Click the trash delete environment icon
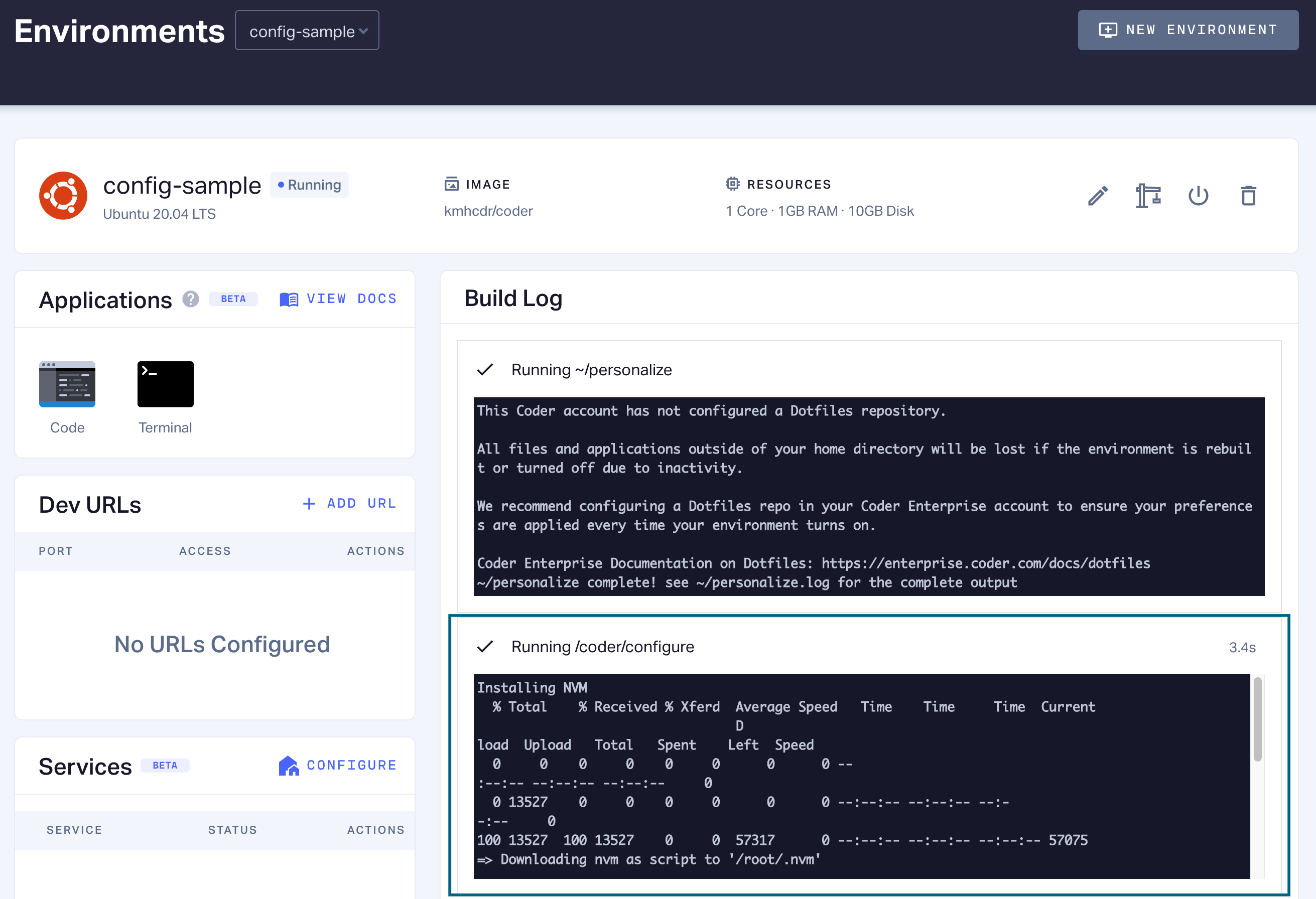This screenshot has width=1316, height=899. point(1248,196)
